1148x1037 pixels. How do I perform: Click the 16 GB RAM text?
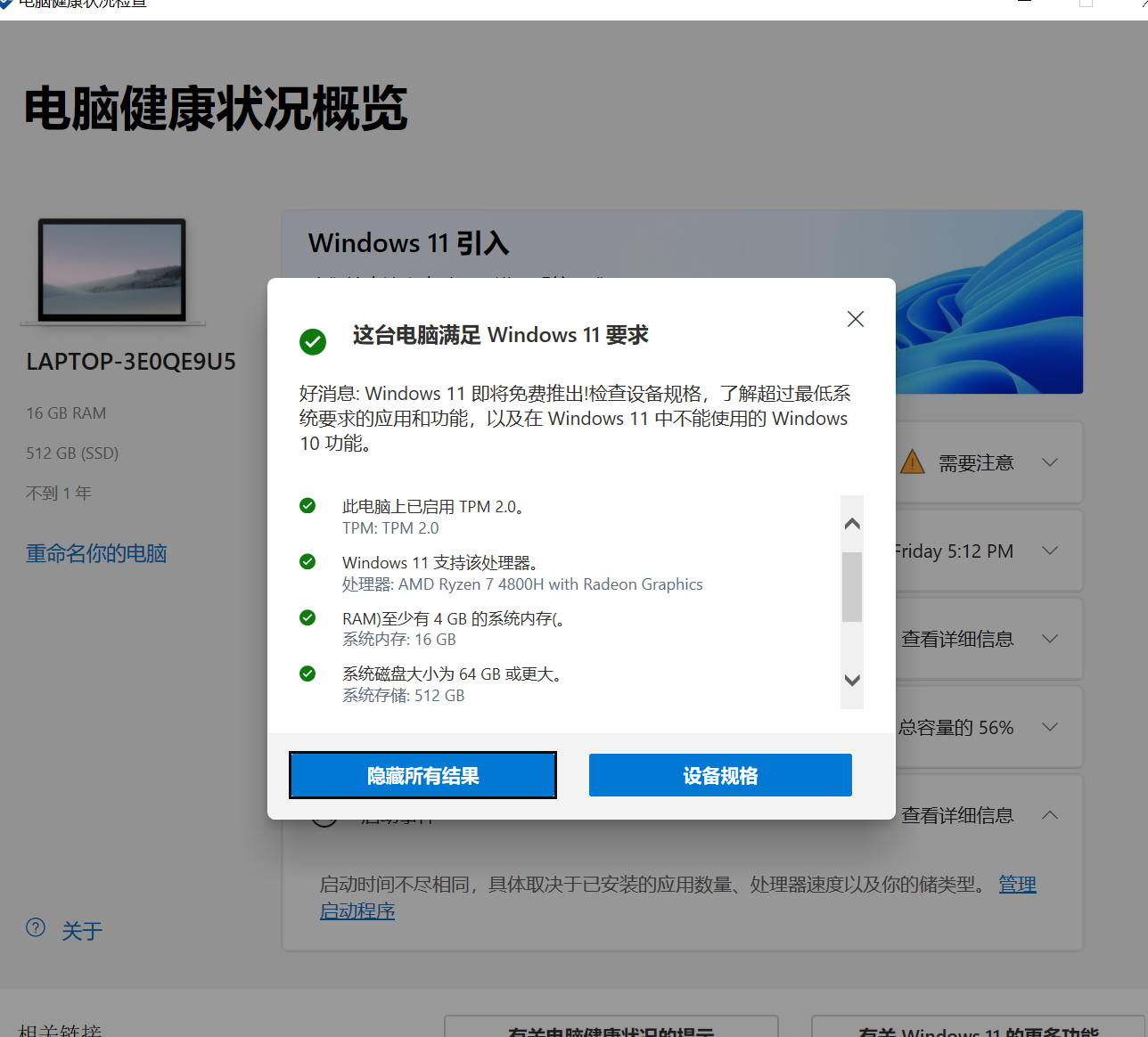click(66, 413)
